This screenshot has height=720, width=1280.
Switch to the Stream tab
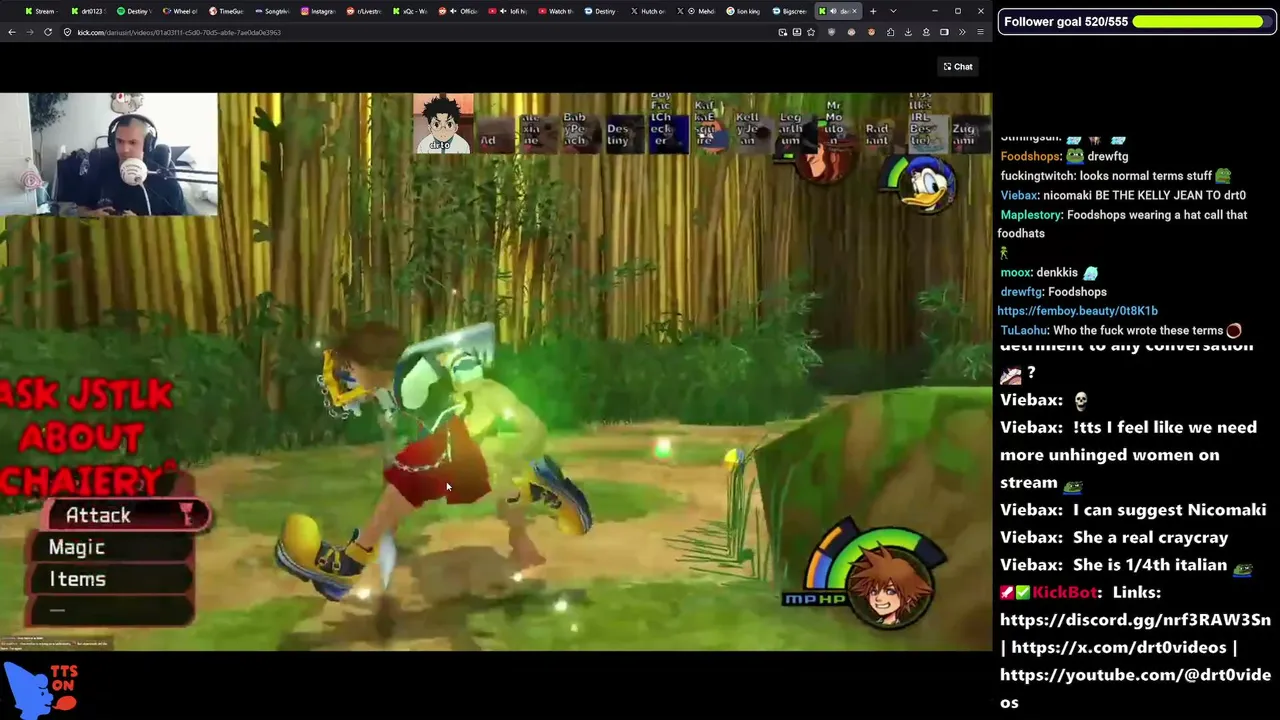(40, 11)
